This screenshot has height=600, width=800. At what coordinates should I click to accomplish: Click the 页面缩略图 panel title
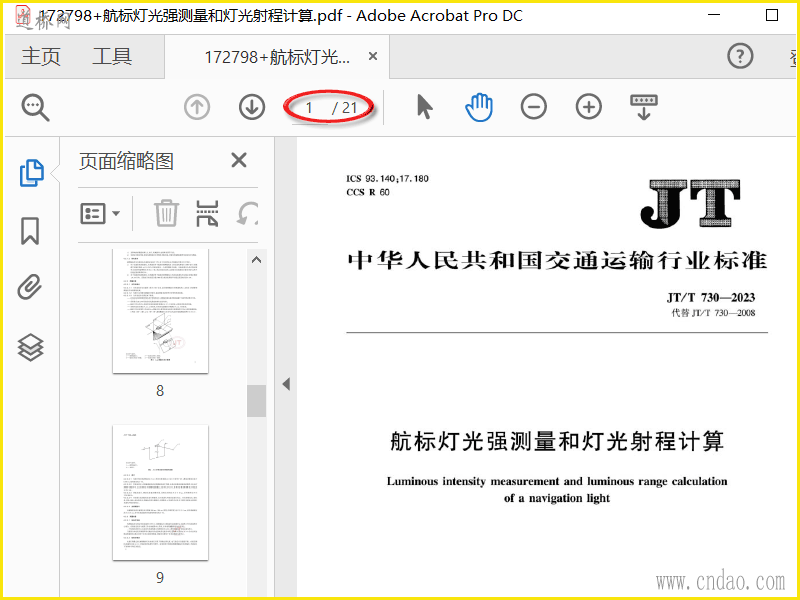(126, 161)
